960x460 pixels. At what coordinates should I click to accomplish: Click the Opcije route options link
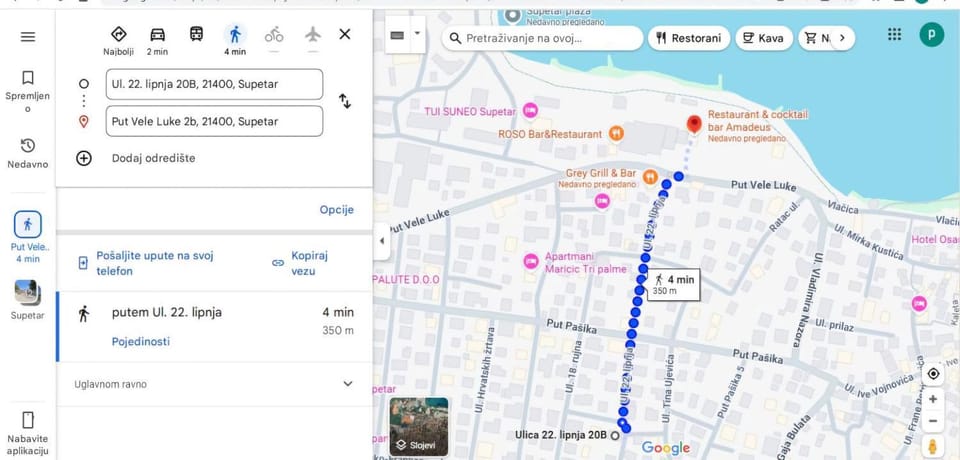[336, 210]
